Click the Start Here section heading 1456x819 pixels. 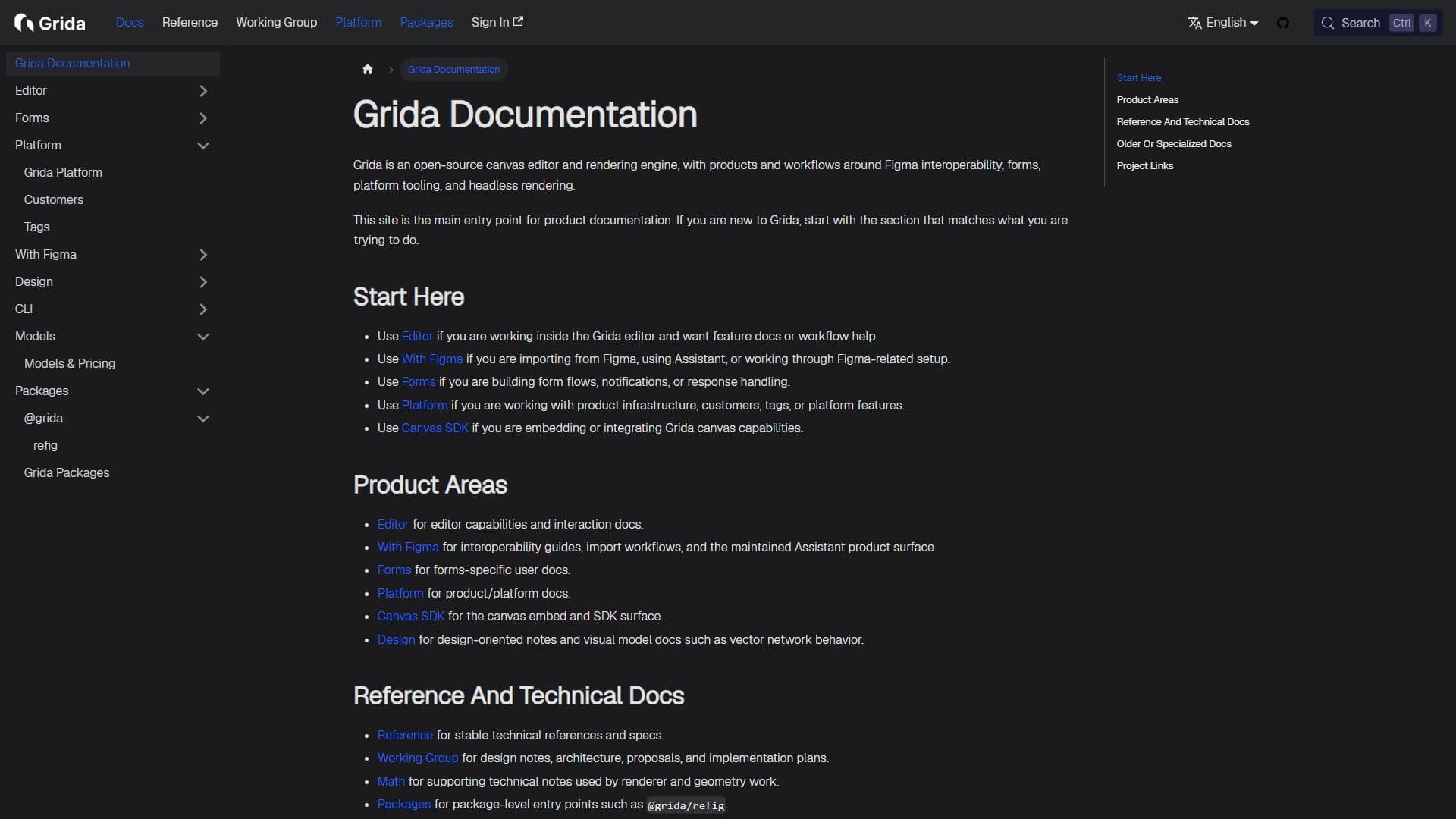tap(409, 297)
